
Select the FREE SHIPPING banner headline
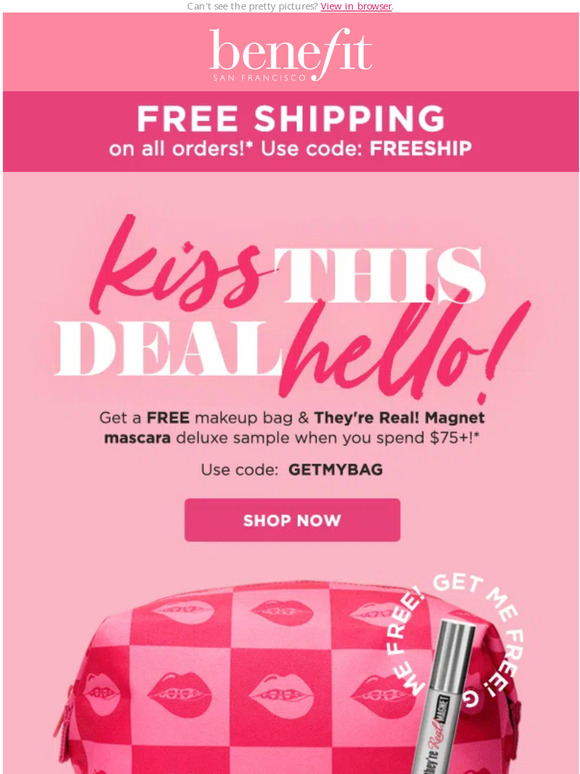291,118
